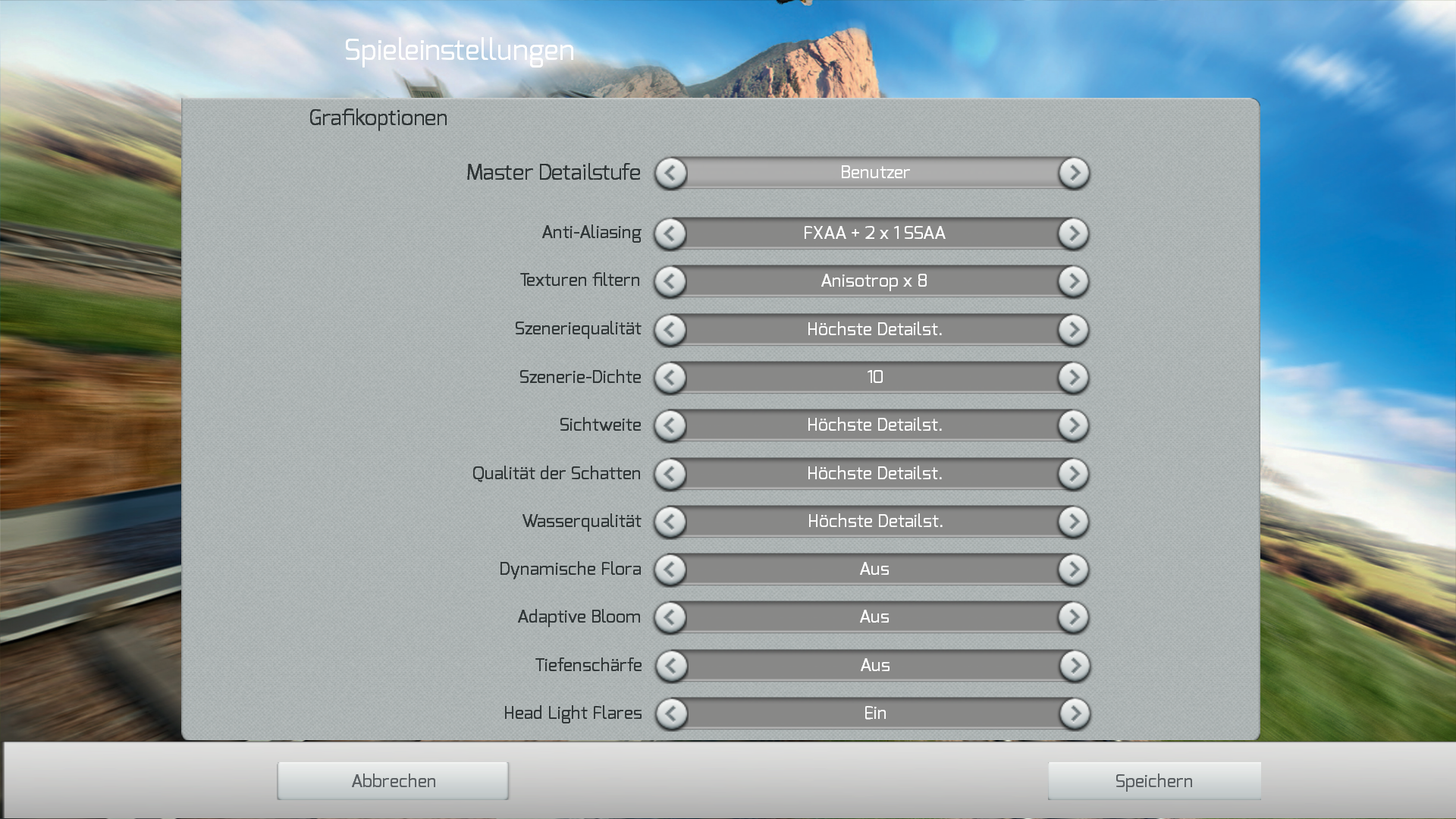
Task: Enable Adaptive Bloom using right arrow
Action: 1073,617
